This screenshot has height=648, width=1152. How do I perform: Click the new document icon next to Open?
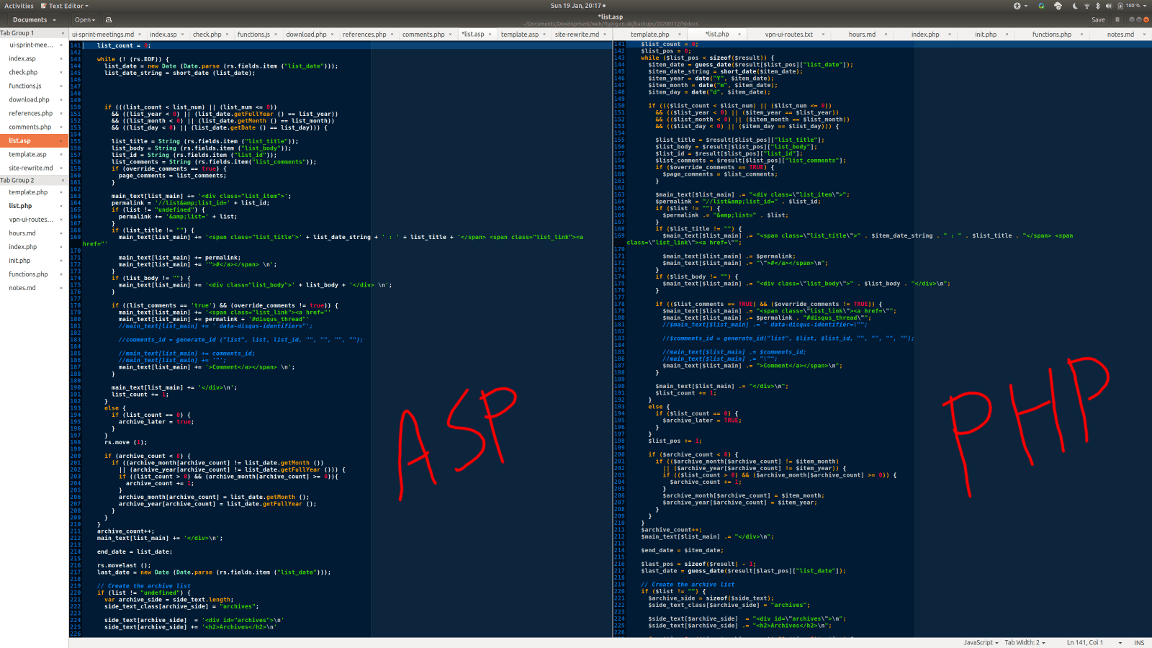109,20
